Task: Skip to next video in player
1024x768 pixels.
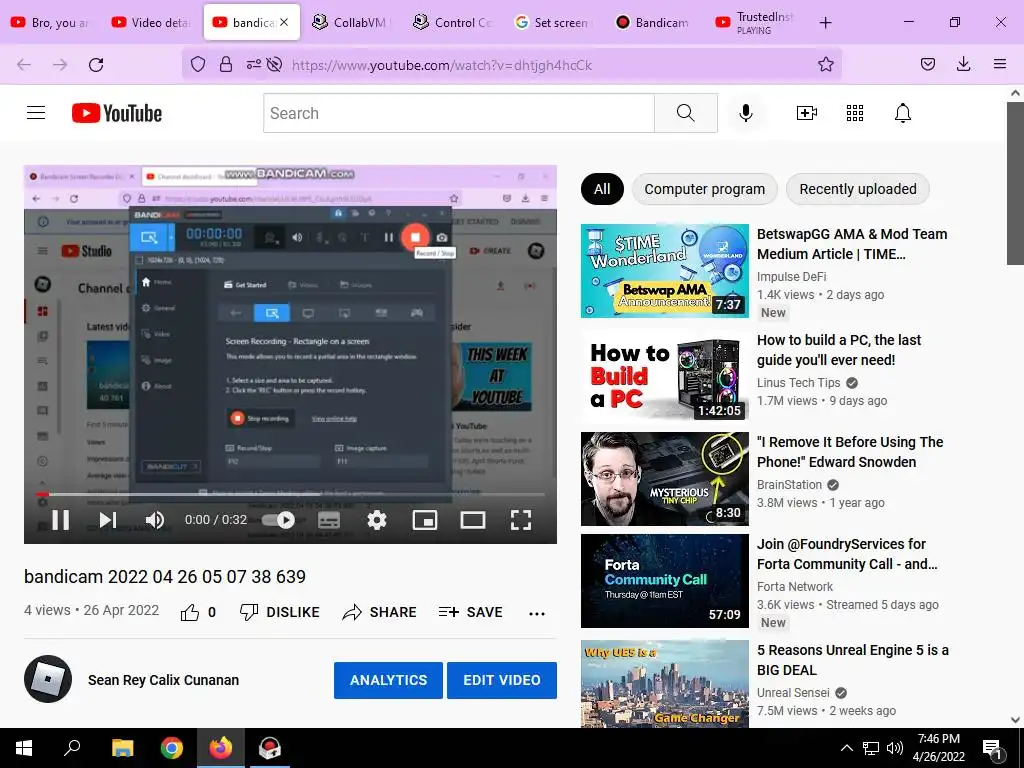Action: click(x=108, y=520)
